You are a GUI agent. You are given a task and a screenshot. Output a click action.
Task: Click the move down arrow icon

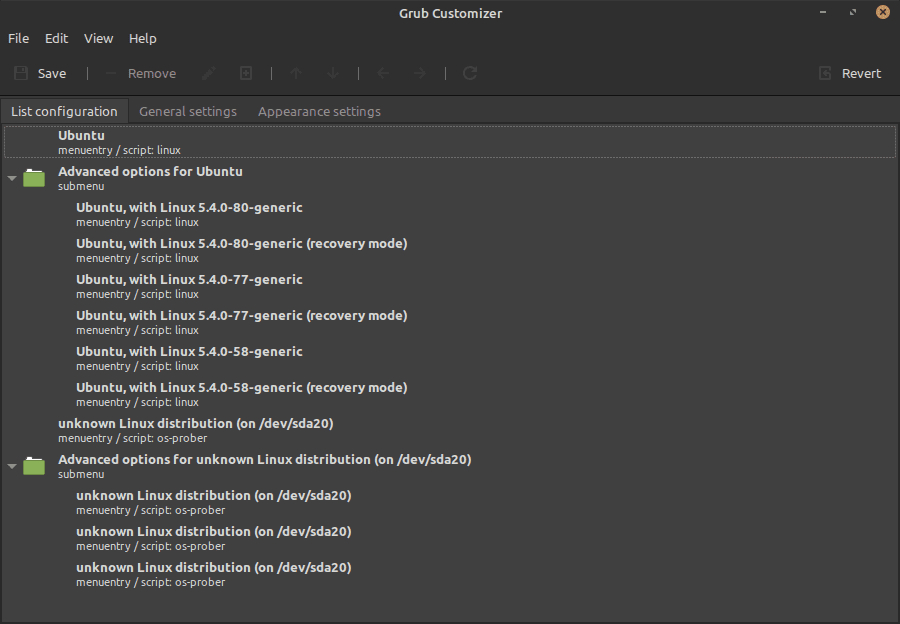(x=333, y=73)
